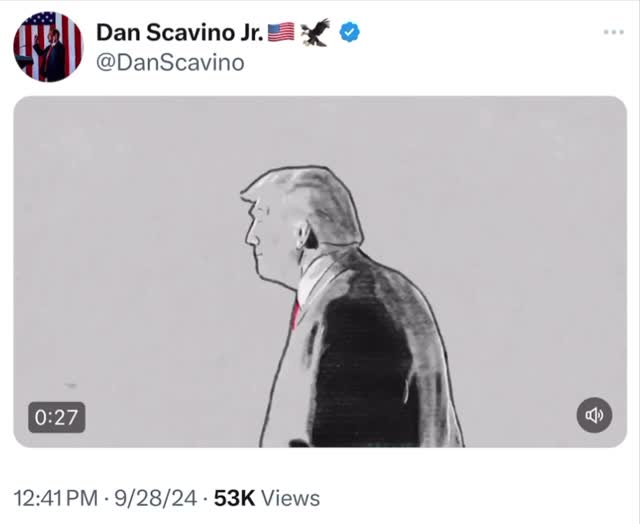Open Dan Scavino's profile picture
This screenshot has height=524, width=640.
pyautogui.click(x=48, y=46)
